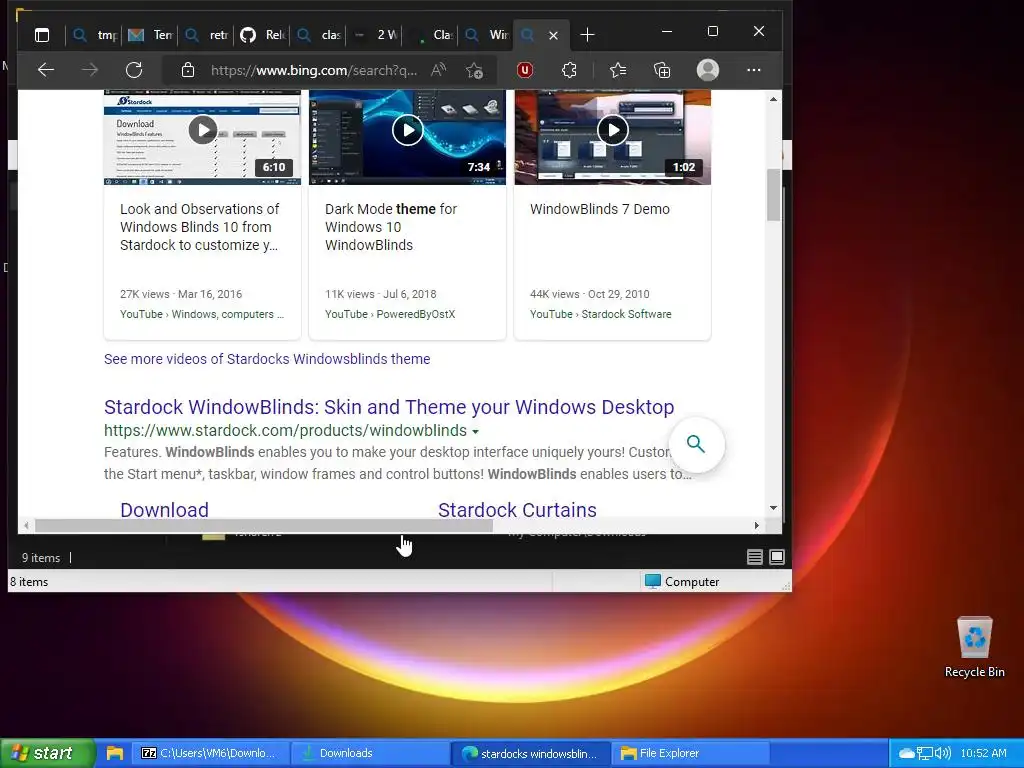Click the page scroll-up arrow
This screenshot has height=768, width=1024.
point(773,99)
